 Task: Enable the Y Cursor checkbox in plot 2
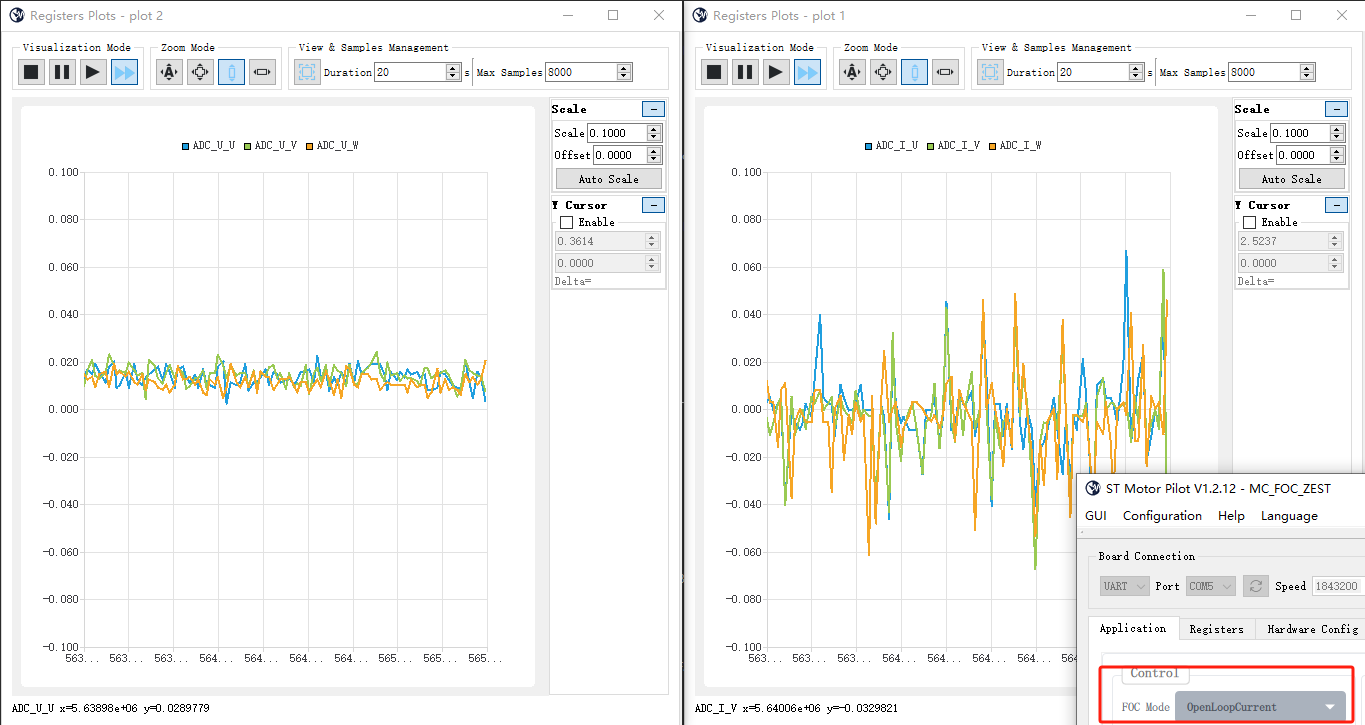(x=566, y=222)
